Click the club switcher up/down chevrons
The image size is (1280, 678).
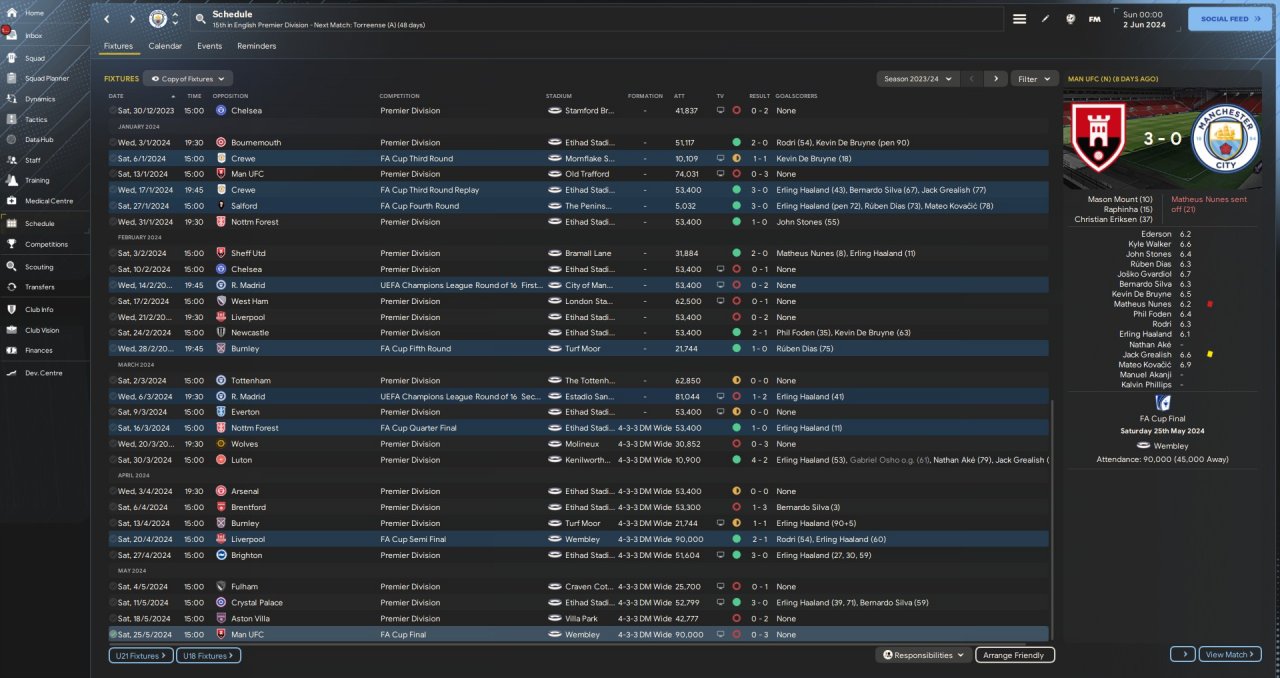(x=175, y=19)
